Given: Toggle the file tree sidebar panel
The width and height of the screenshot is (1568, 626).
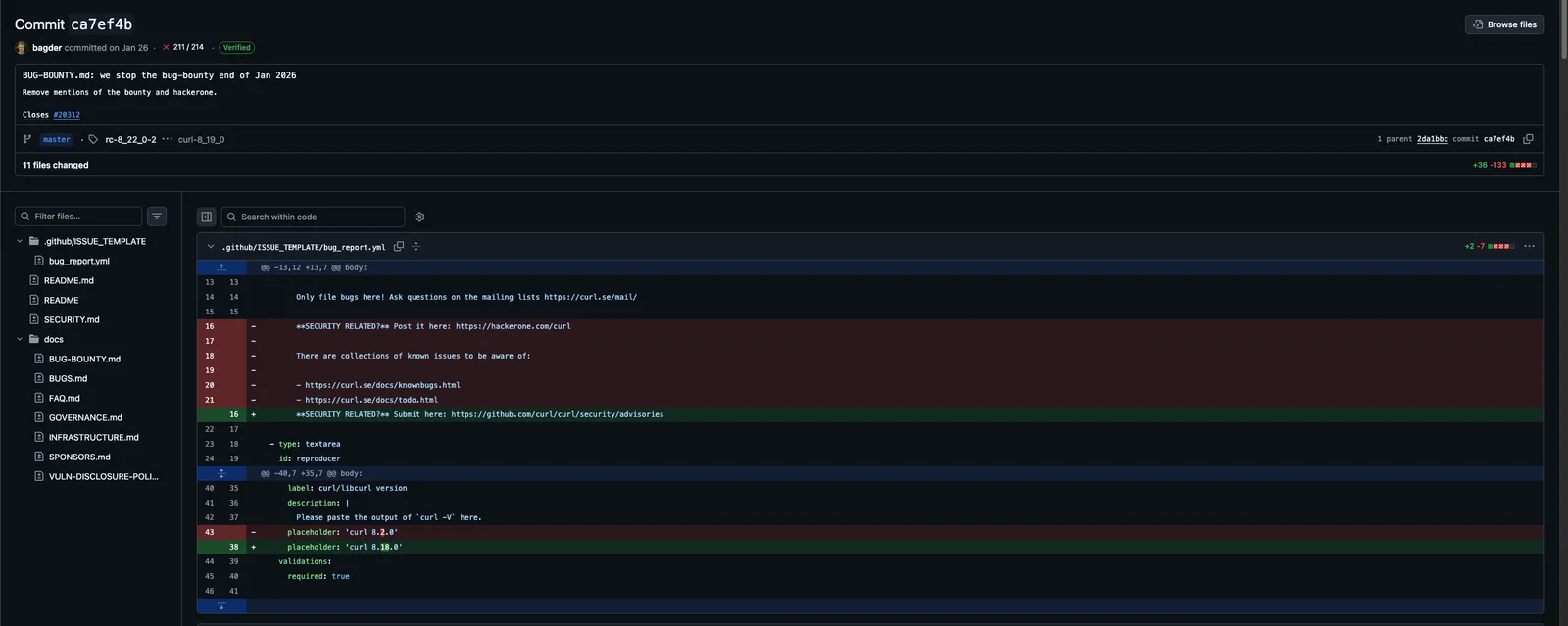Looking at the screenshot, I should click(x=206, y=217).
